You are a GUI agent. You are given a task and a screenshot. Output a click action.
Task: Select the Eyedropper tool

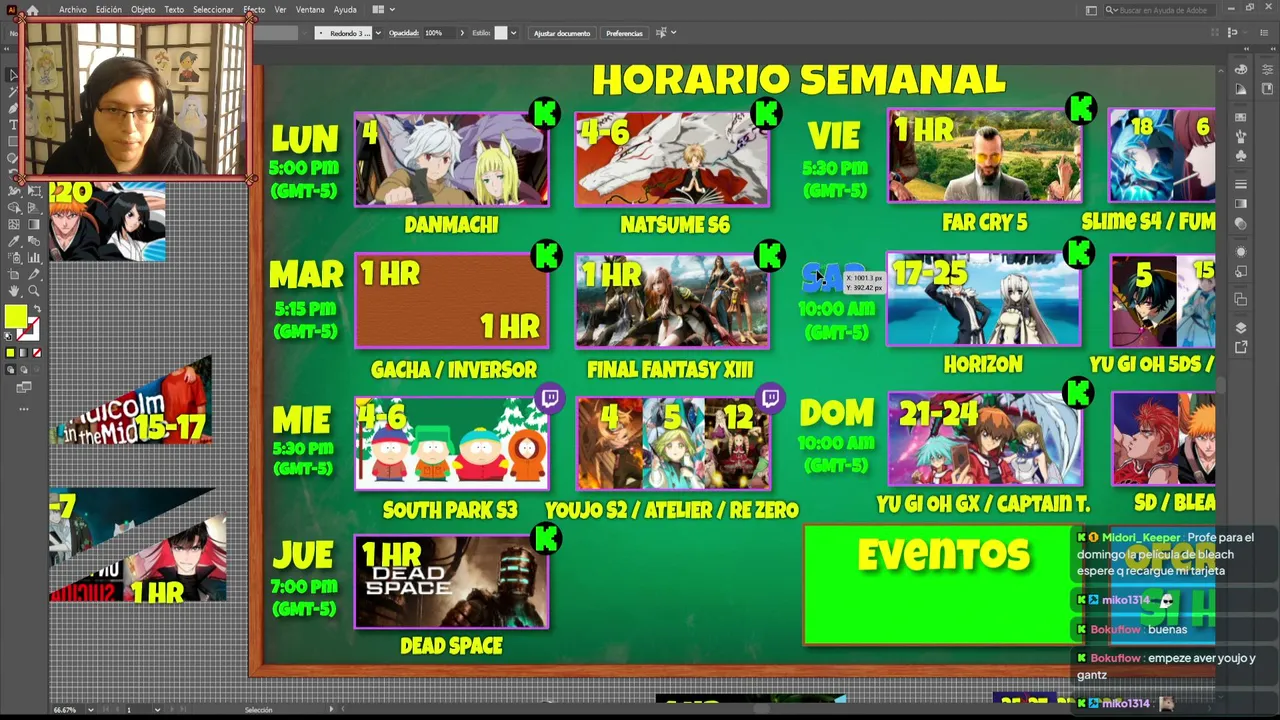click(14, 241)
